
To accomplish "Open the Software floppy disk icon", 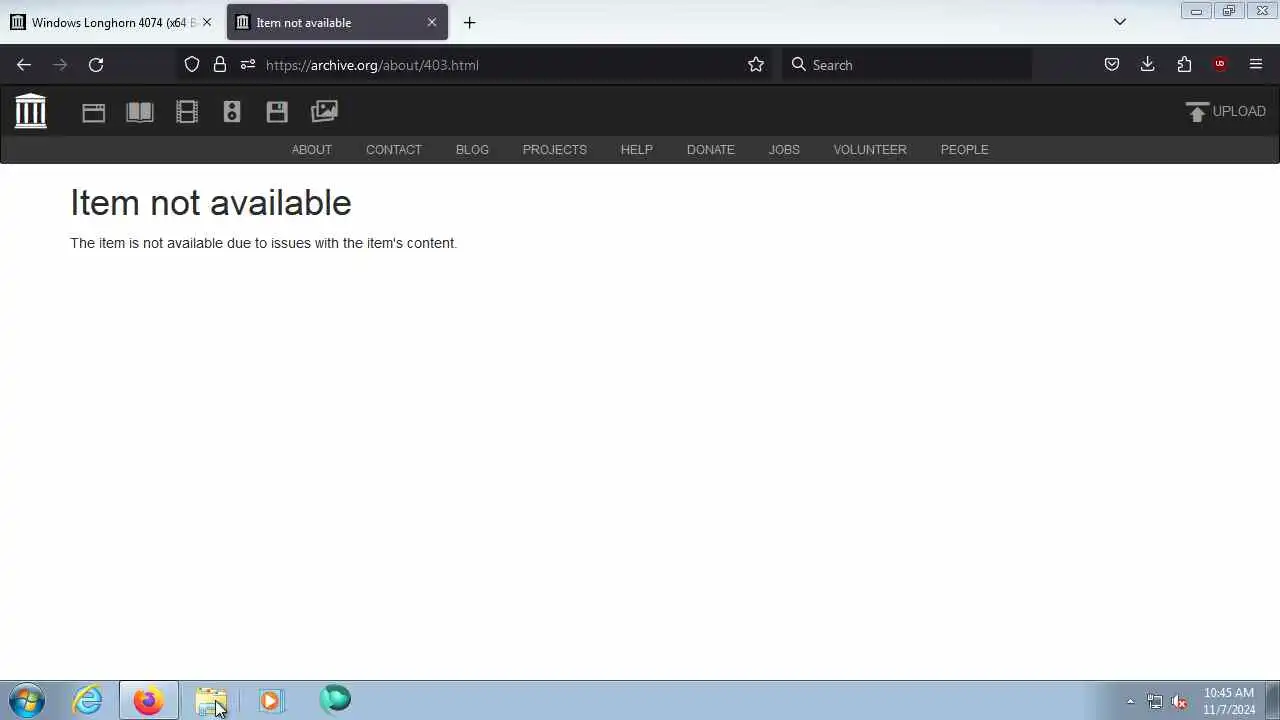I will click(x=277, y=112).
